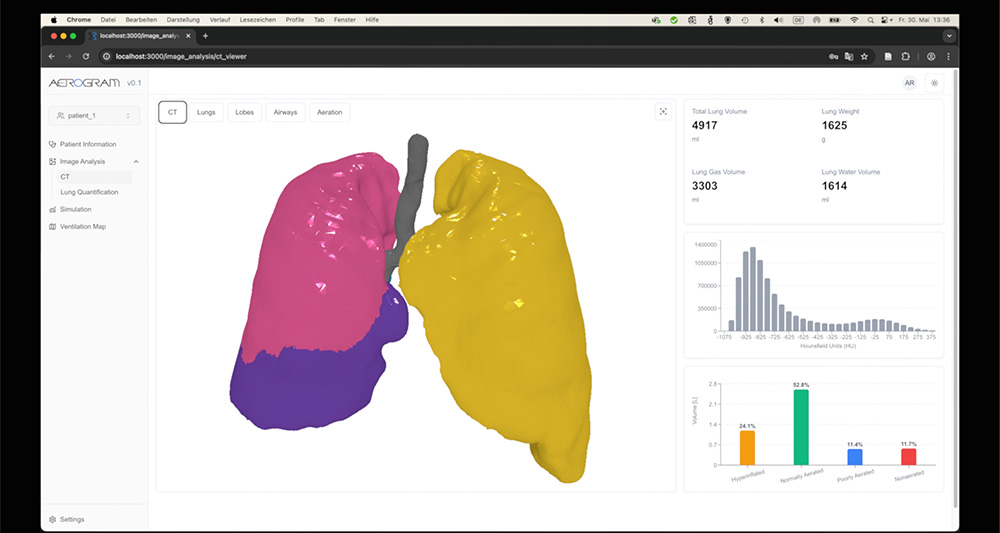Click the password key icon in address bar
Viewport: 1000px width, 533px height.
pos(833,57)
